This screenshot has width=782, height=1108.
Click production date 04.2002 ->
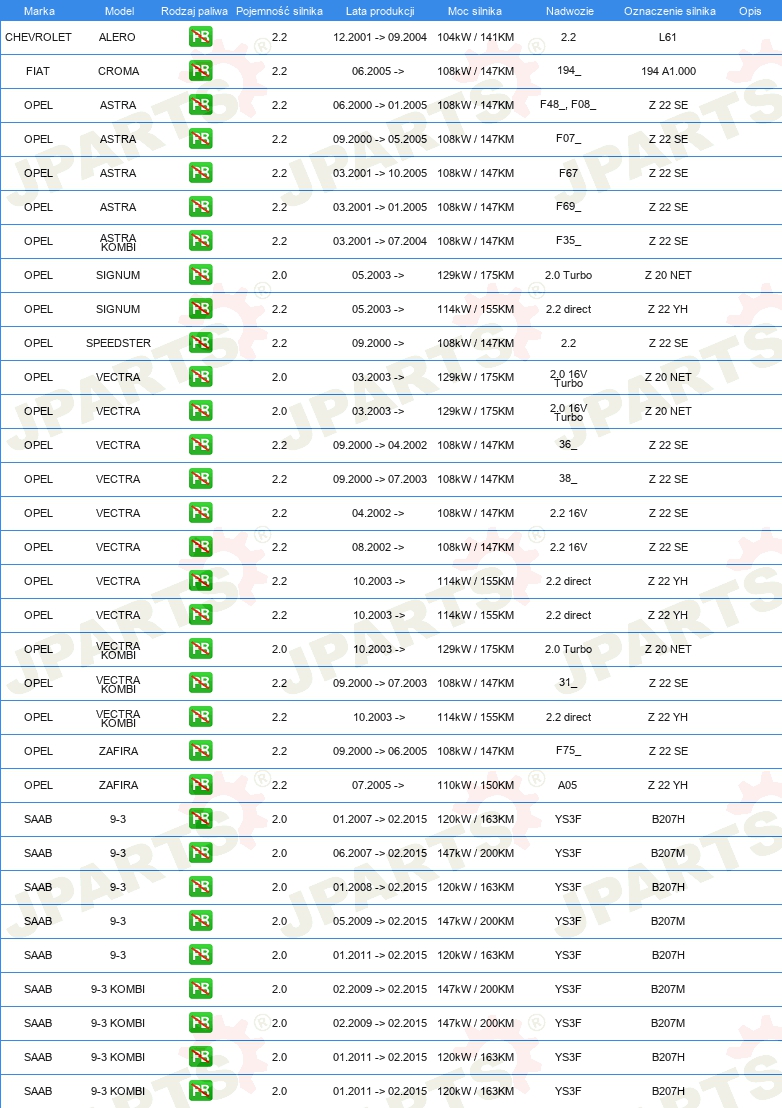click(378, 512)
